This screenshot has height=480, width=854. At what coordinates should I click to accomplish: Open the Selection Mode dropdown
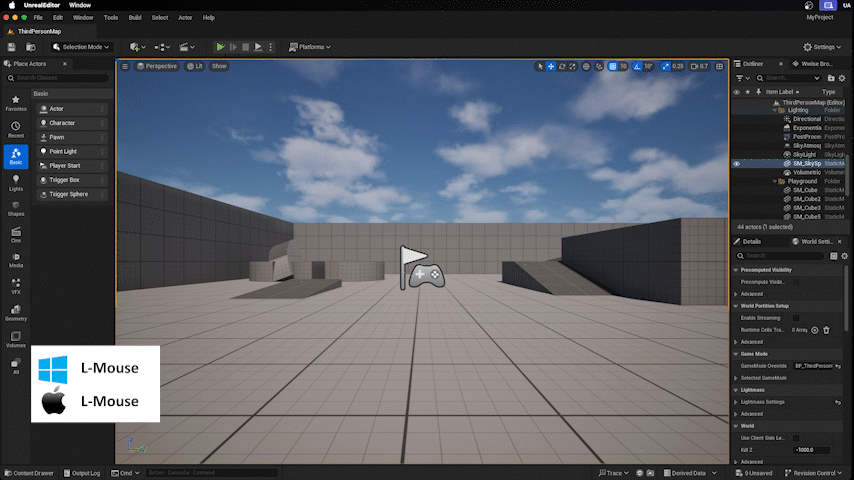[81, 47]
